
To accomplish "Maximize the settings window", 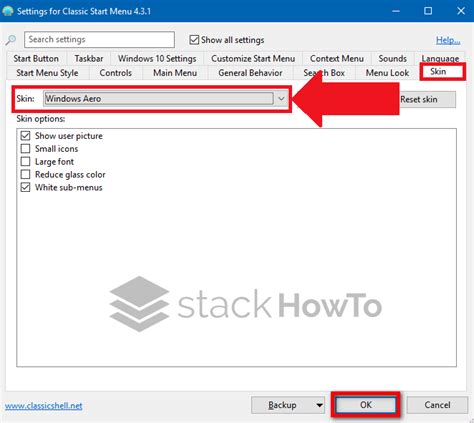I will (428, 11).
